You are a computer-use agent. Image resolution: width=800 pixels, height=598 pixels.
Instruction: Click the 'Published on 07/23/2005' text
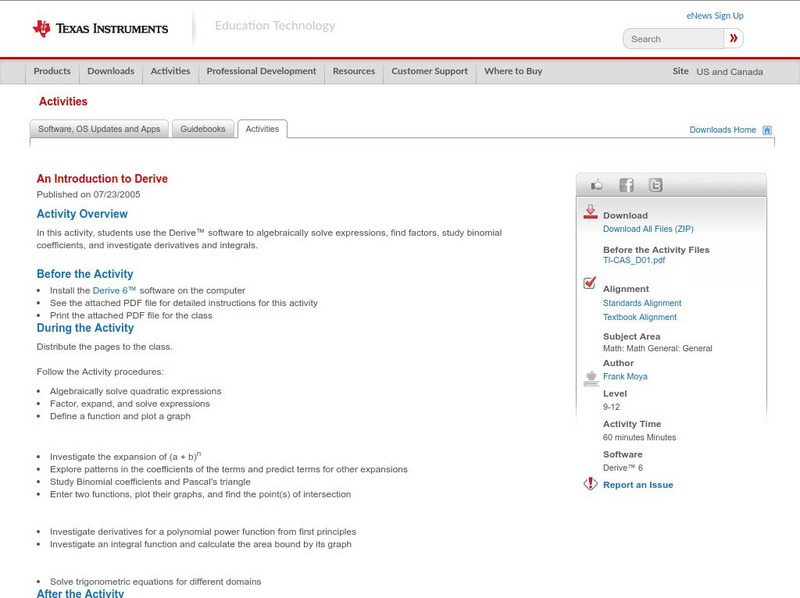point(88,194)
